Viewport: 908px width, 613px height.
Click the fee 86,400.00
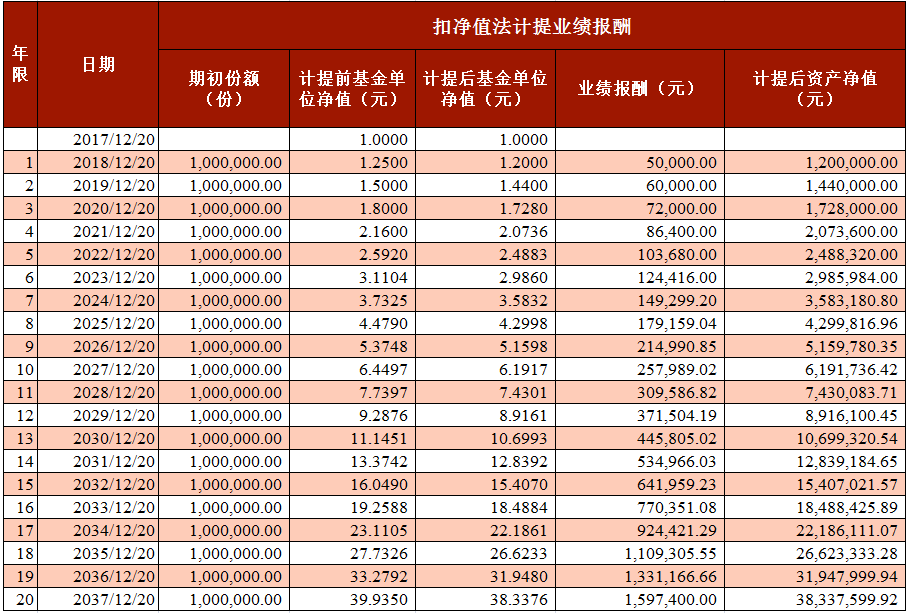click(x=639, y=232)
